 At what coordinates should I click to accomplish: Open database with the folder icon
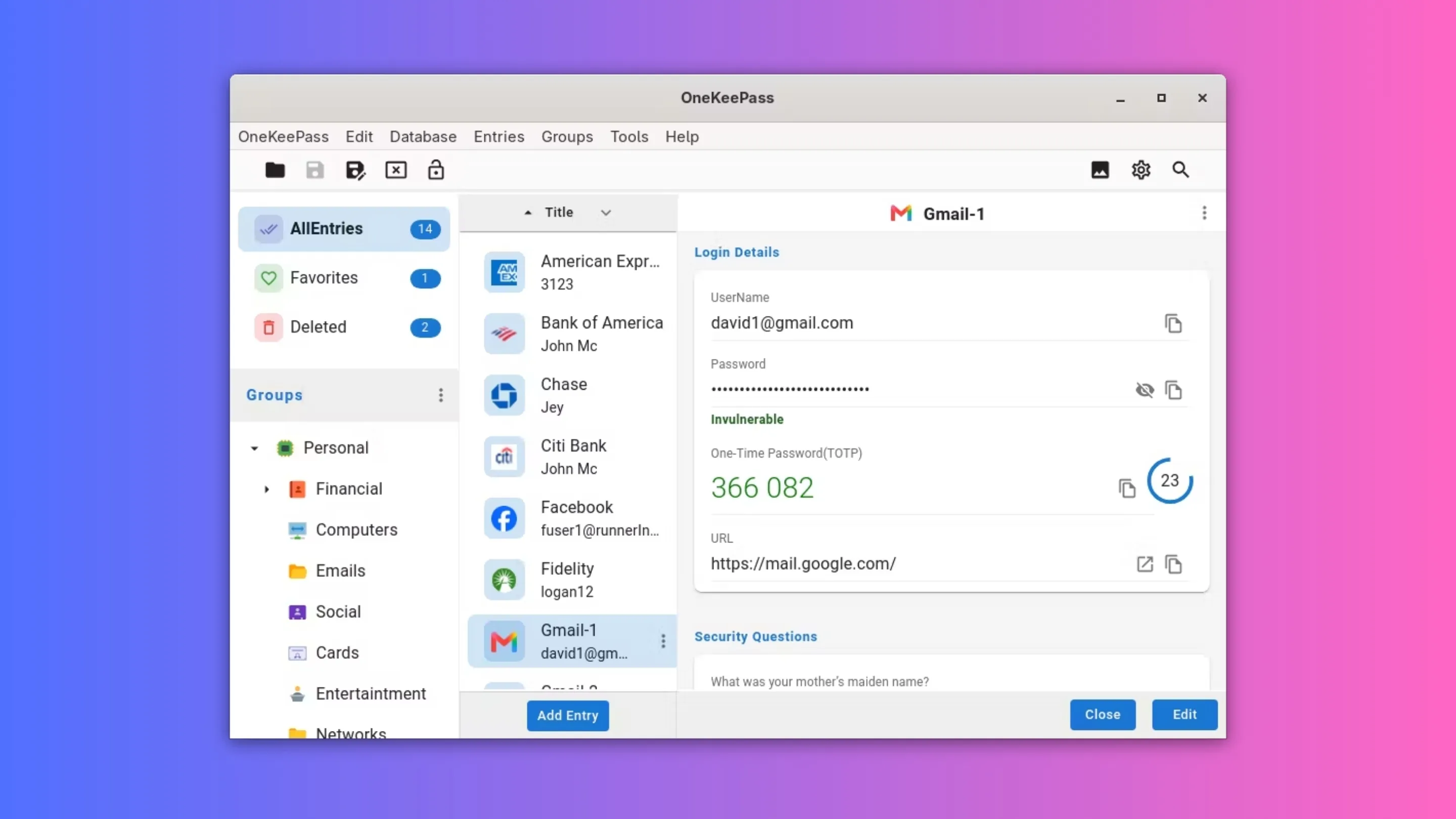(x=275, y=170)
